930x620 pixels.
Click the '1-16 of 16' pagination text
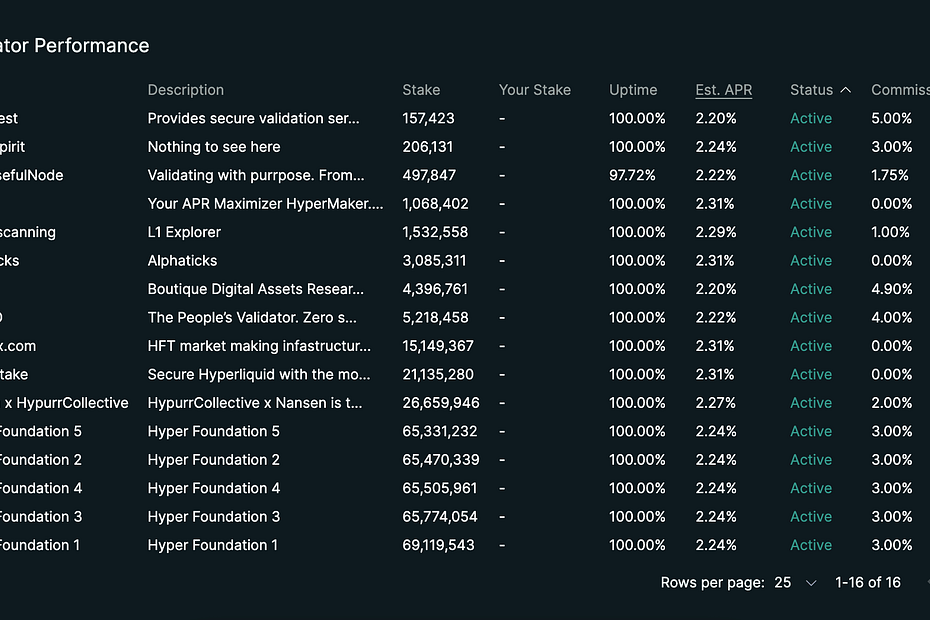click(868, 583)
